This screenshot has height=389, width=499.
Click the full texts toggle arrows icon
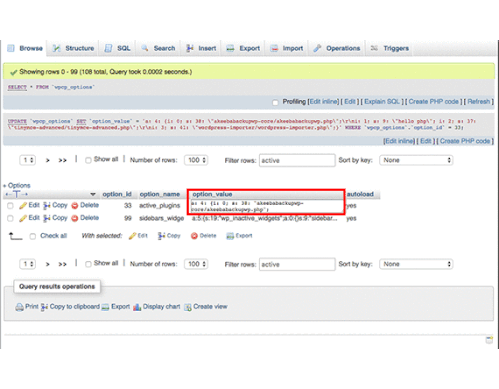[17, 194]
